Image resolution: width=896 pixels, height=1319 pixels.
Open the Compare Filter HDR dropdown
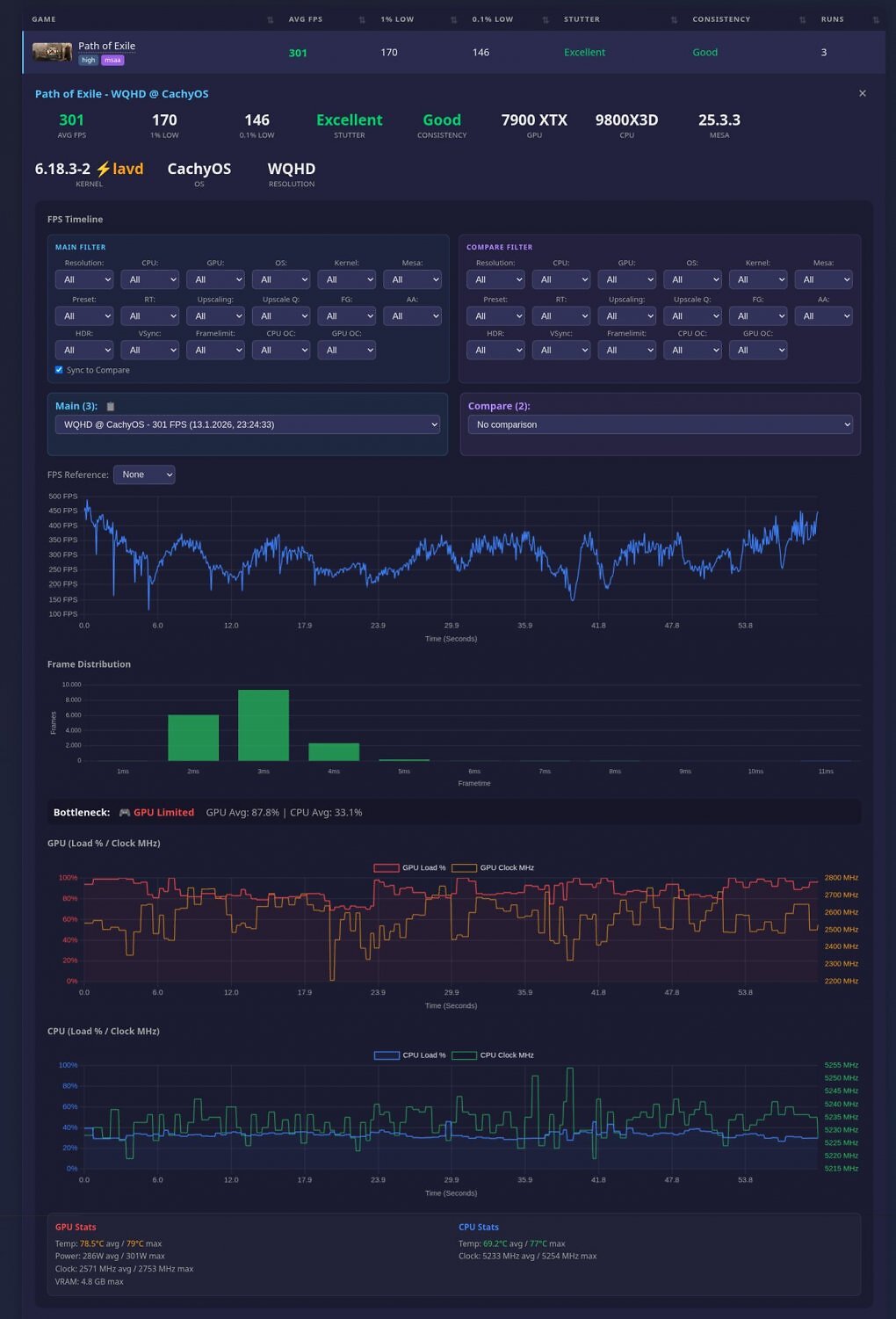coord(495,350)
